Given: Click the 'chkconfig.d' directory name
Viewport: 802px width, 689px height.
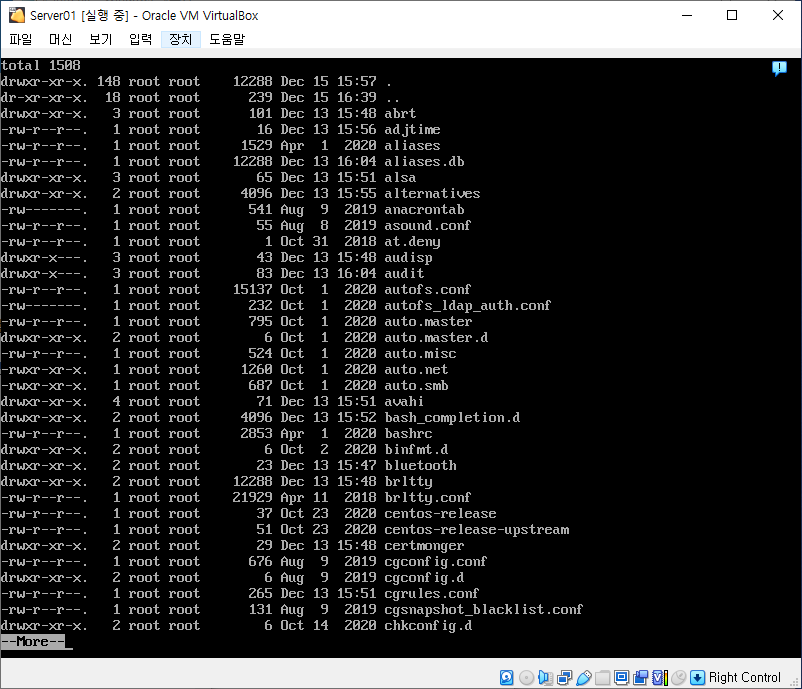Looking at the screenshot, I should (428, 626).
